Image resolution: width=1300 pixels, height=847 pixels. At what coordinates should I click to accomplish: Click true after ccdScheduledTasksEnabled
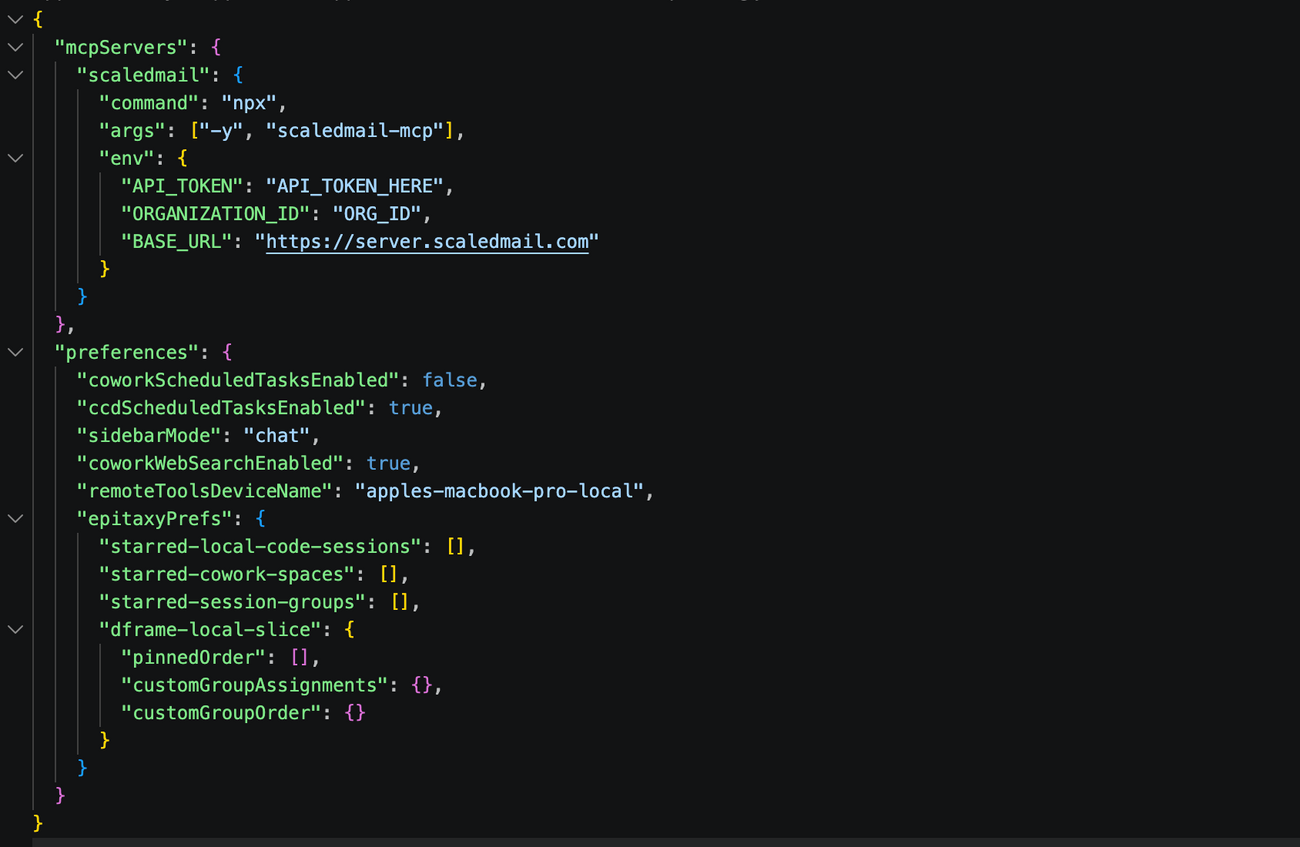click(x=410, y=408)
